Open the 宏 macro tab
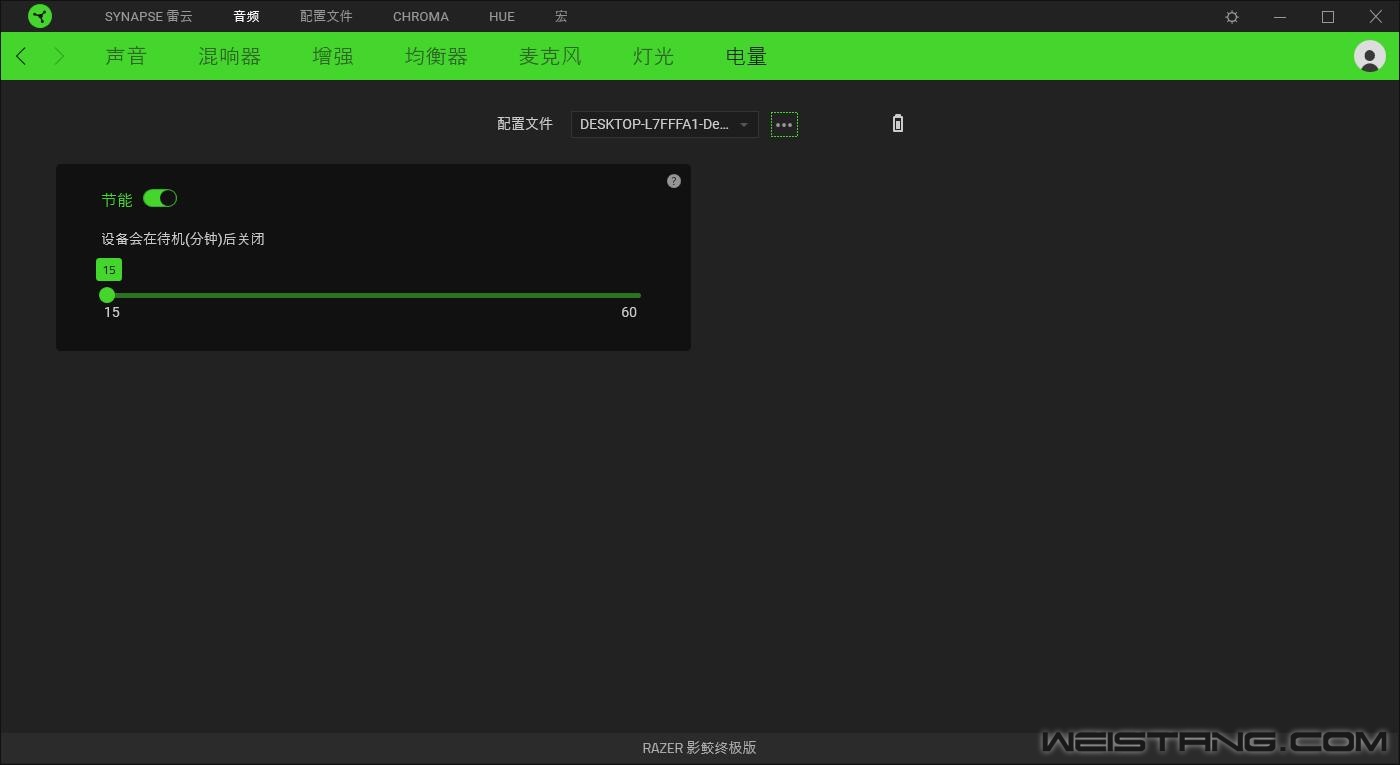 coord(561,16)
